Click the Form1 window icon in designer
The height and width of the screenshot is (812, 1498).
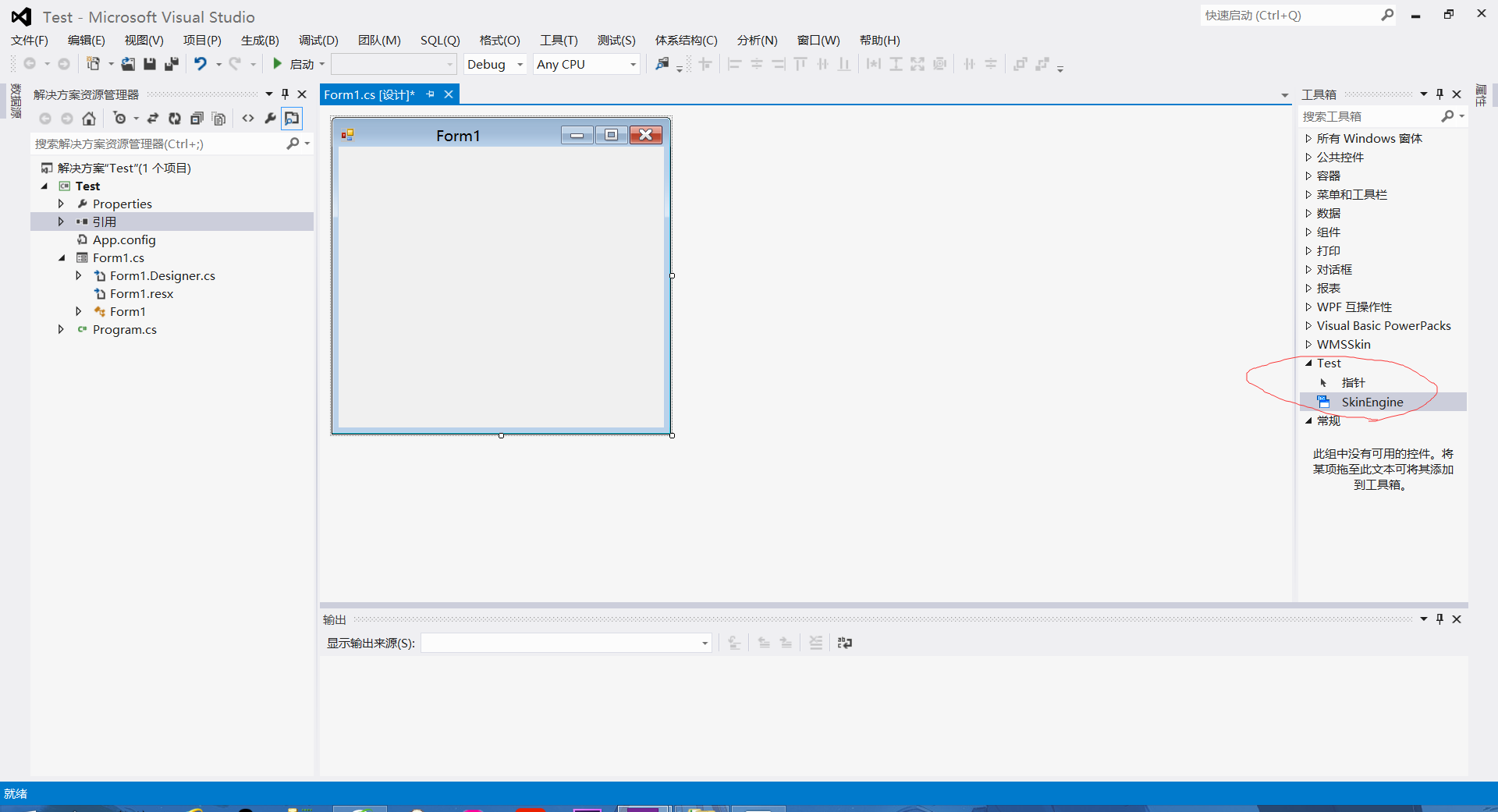tap(347, 135)
